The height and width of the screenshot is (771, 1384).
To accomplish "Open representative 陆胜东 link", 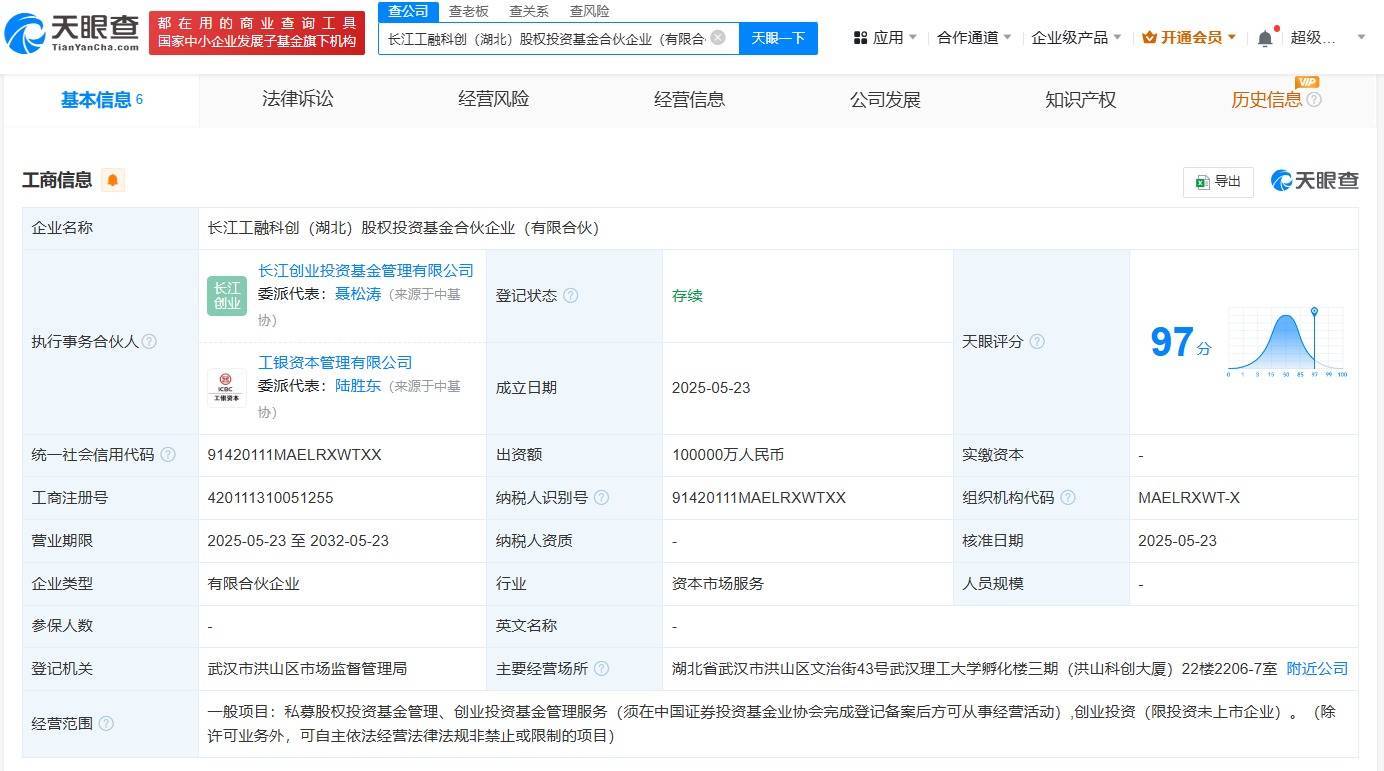I will tap(358, 386).
